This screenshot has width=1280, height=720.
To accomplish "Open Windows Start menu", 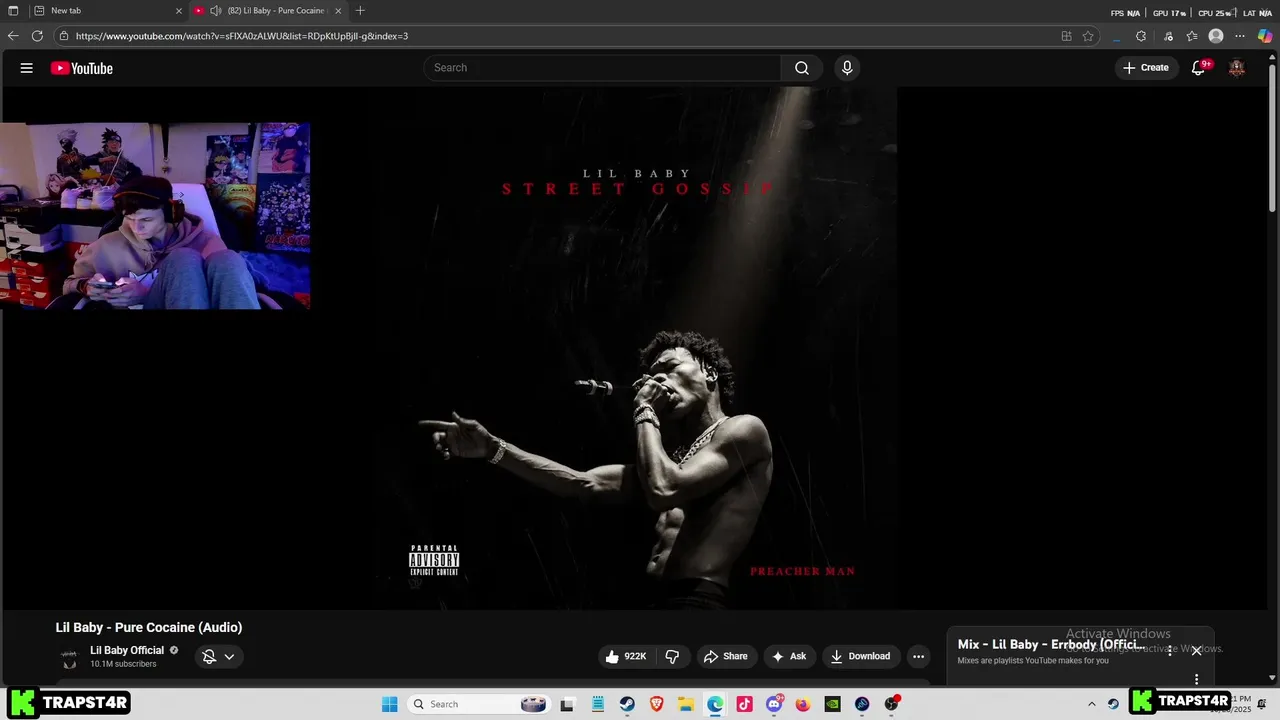I will [390, 704].
